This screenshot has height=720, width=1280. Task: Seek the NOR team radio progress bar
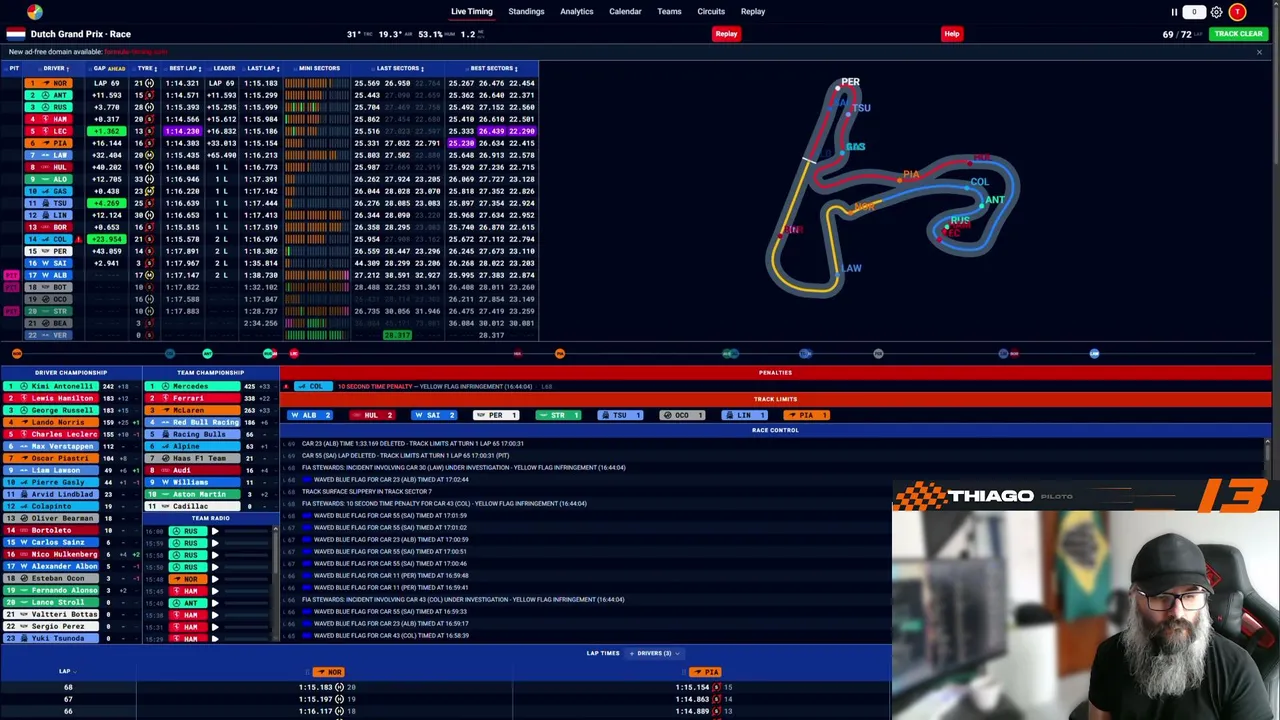(x=247, y=579)
